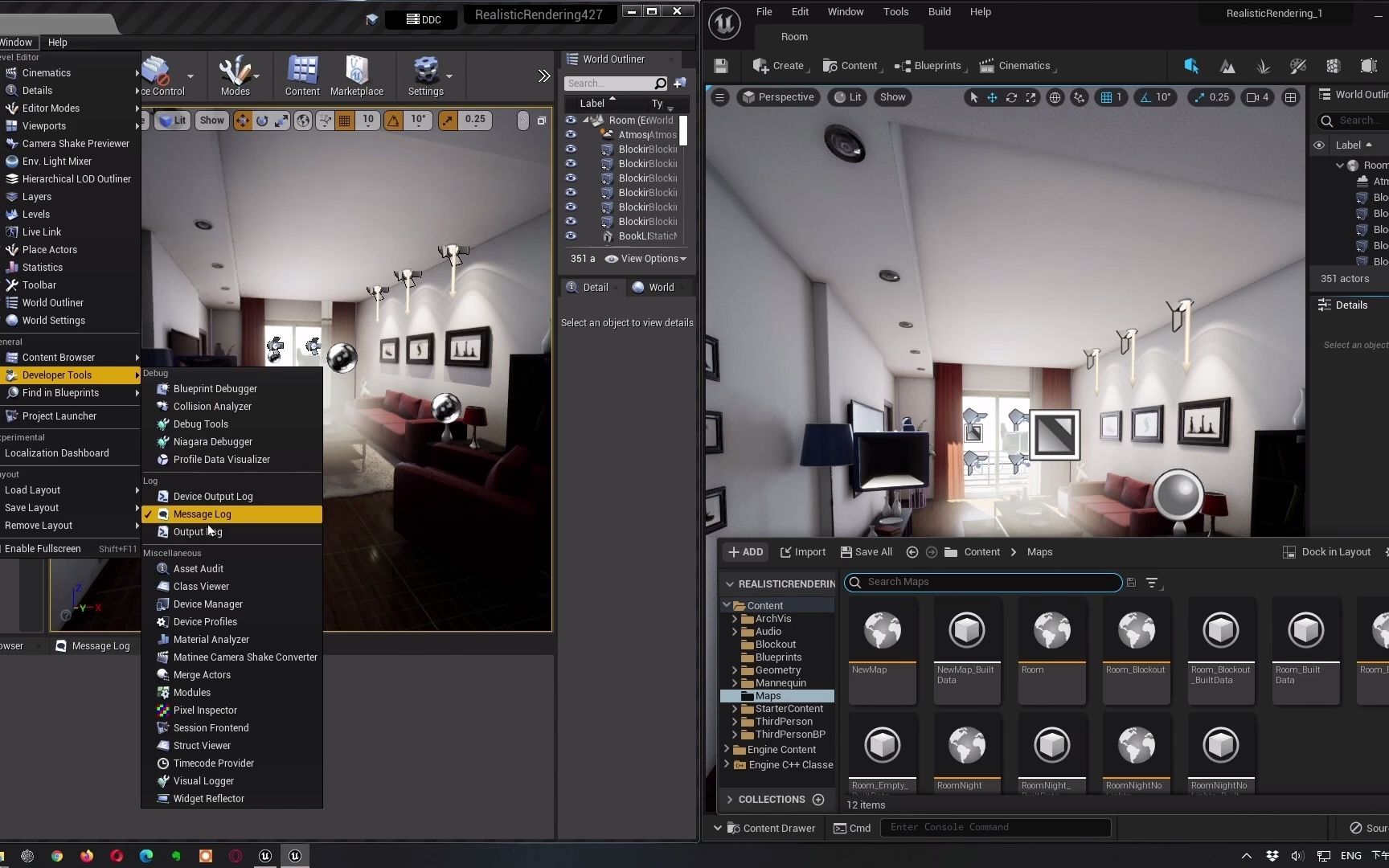Open the Blueprints dropdown in UE5 toolbar

[929, 66]
